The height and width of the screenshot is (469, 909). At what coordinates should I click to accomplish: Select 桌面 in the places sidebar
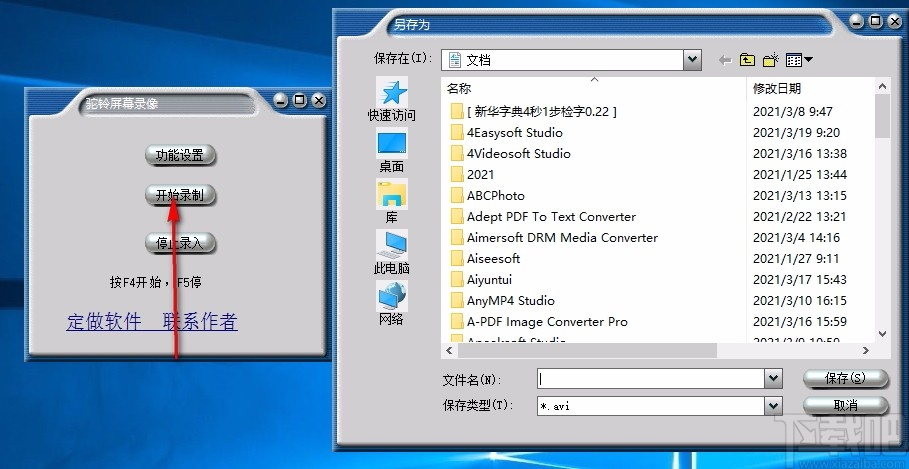pyautogui.click(x=391, y=151)
